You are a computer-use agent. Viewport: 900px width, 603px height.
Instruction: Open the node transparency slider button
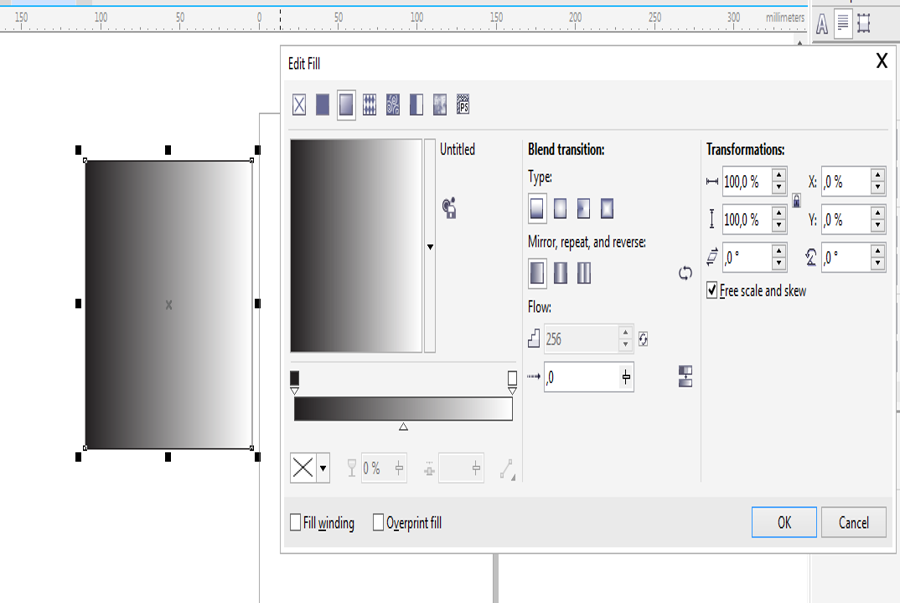(399, 468)
